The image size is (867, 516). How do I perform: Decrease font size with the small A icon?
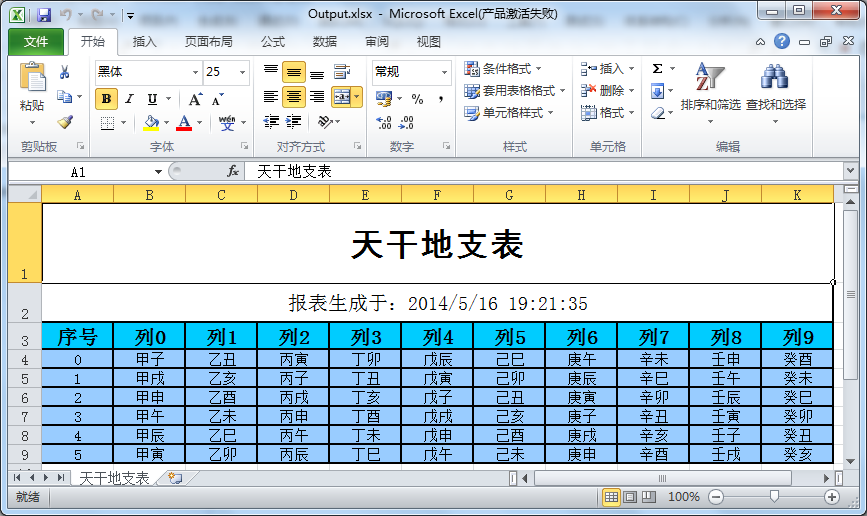pos(218,100)
